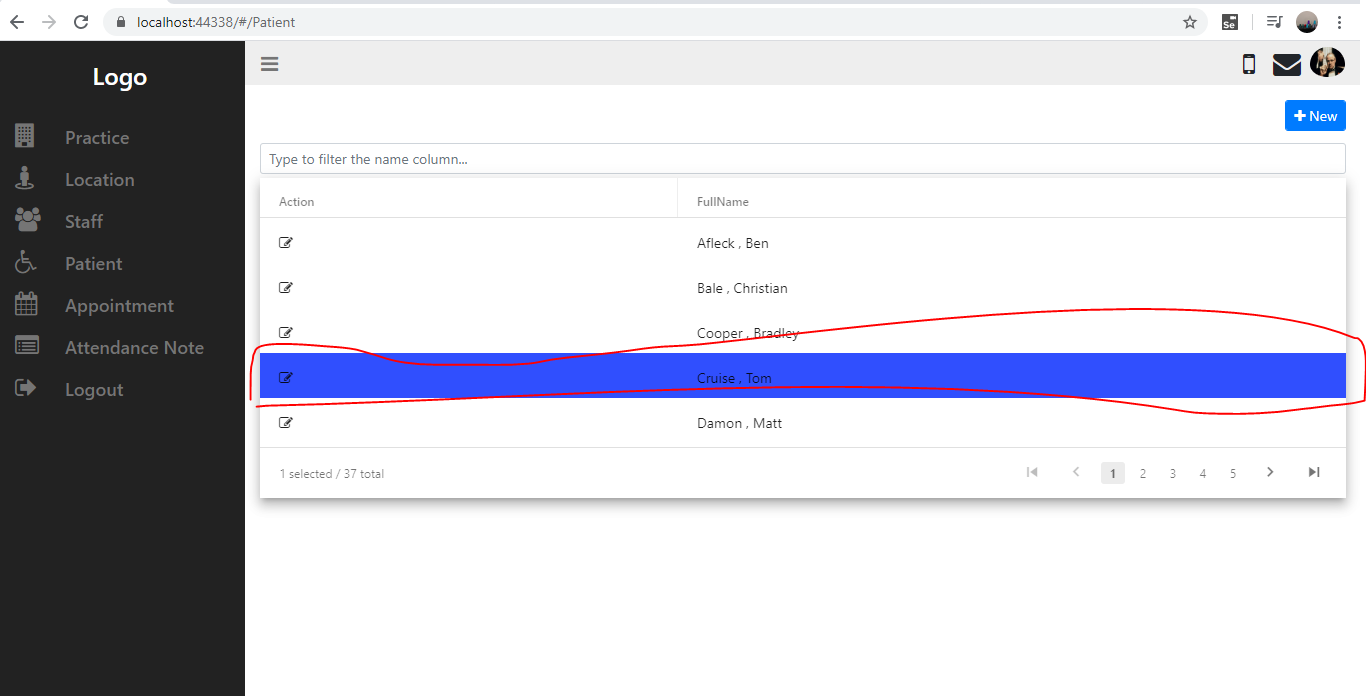The image size is (1366, 696).
Task: Toggle the sidebar with the hamburger icon
Action: point(269,63)
